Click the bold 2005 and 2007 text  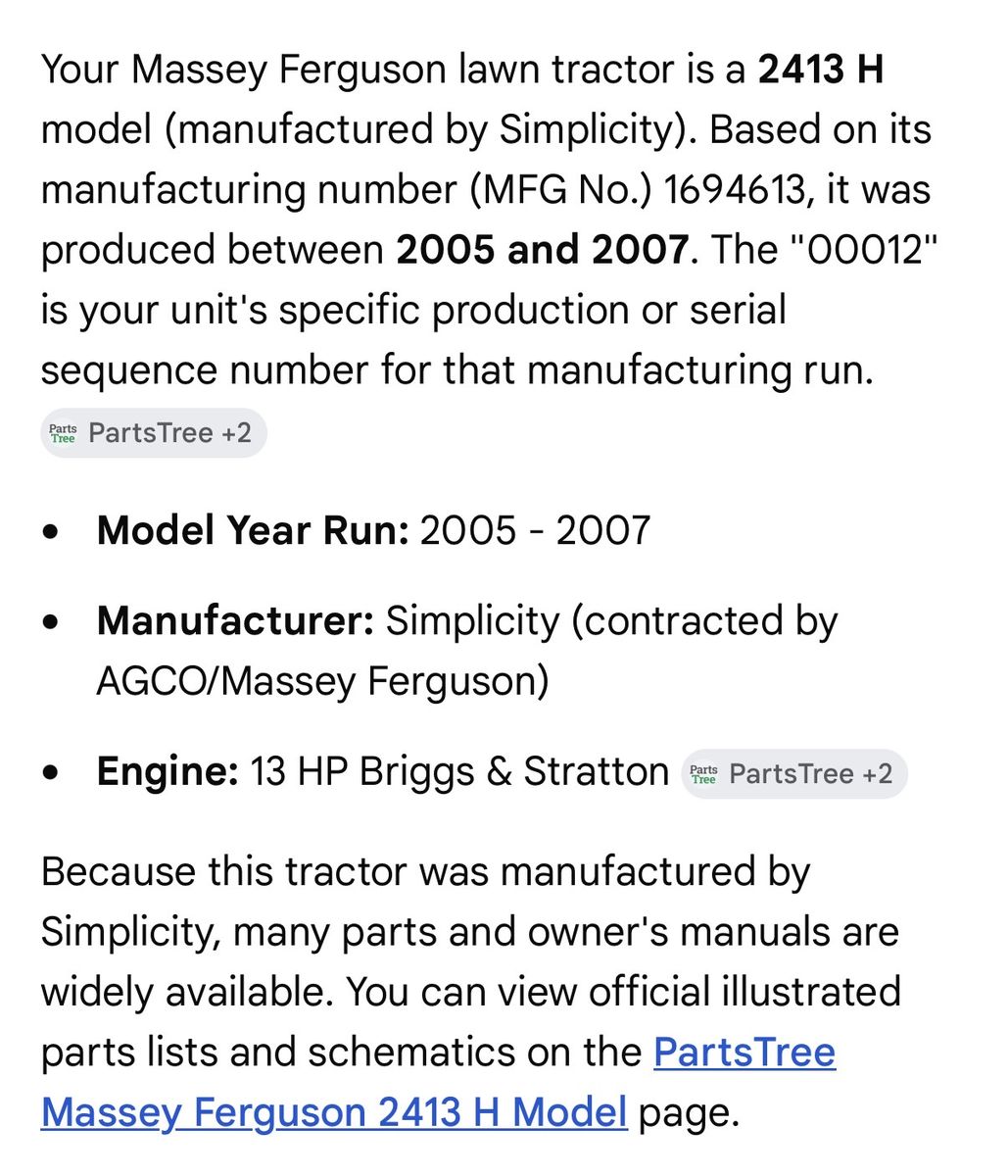point(542,250)
